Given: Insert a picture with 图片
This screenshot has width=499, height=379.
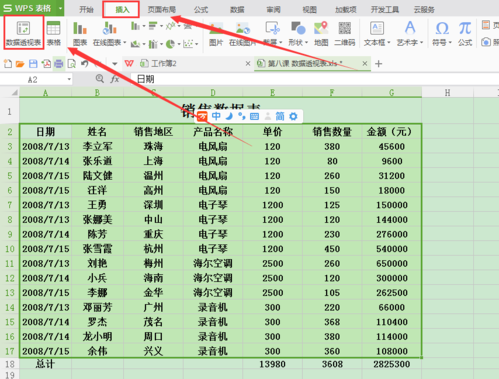Looking at the screenshot, I should 216,33.
